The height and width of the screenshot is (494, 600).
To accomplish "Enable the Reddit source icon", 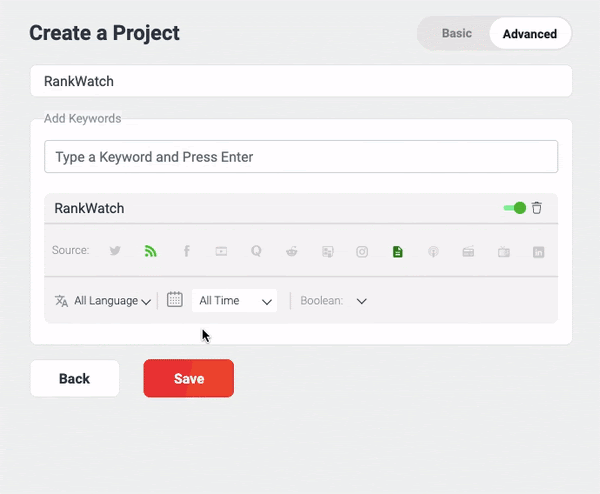I will tap(292, 251).
